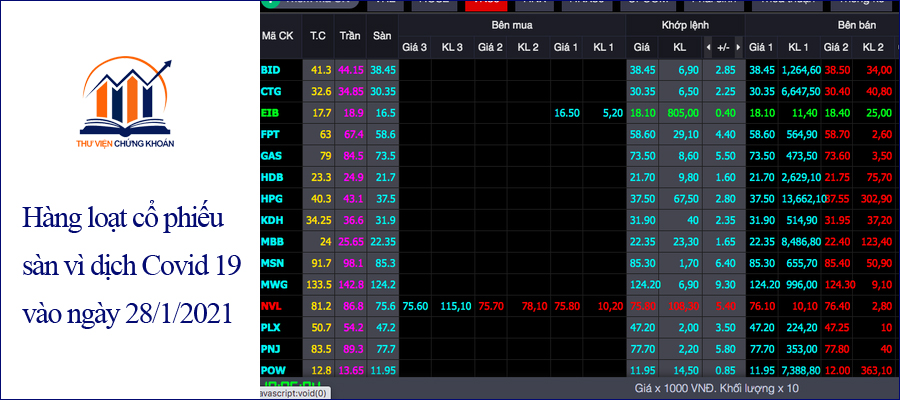Image resolution: width=900 pixels, height=400 pixels.
Task: Open the PLX stock ticker
Action: [x=271, y=327]
